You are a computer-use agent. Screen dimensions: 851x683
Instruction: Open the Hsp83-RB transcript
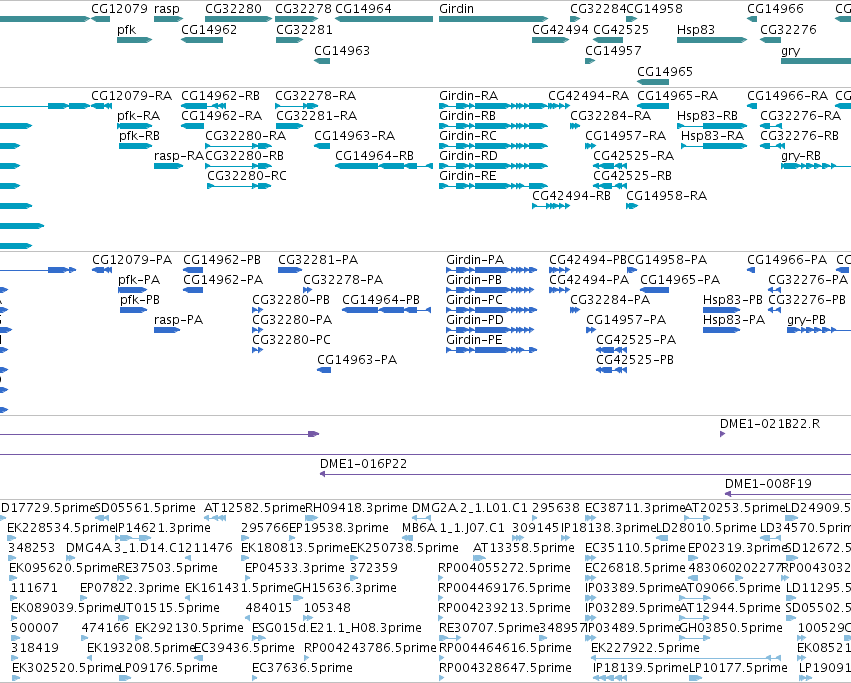[712, 126]
